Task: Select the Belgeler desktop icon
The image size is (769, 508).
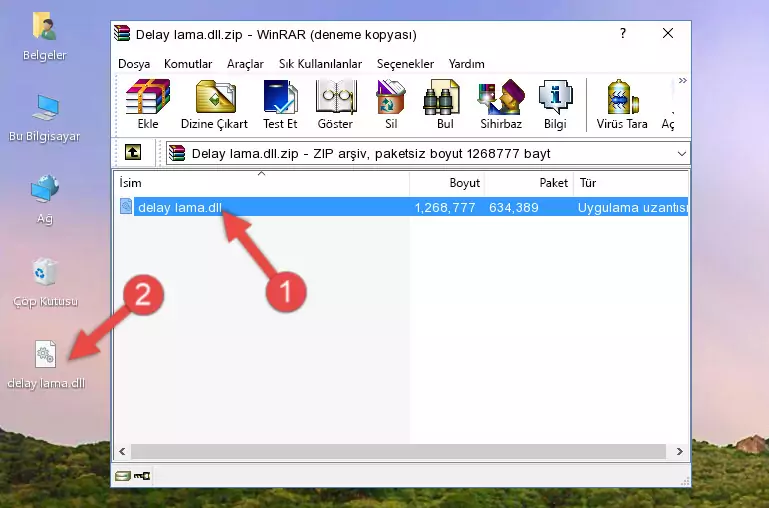Action: [45, 37]
